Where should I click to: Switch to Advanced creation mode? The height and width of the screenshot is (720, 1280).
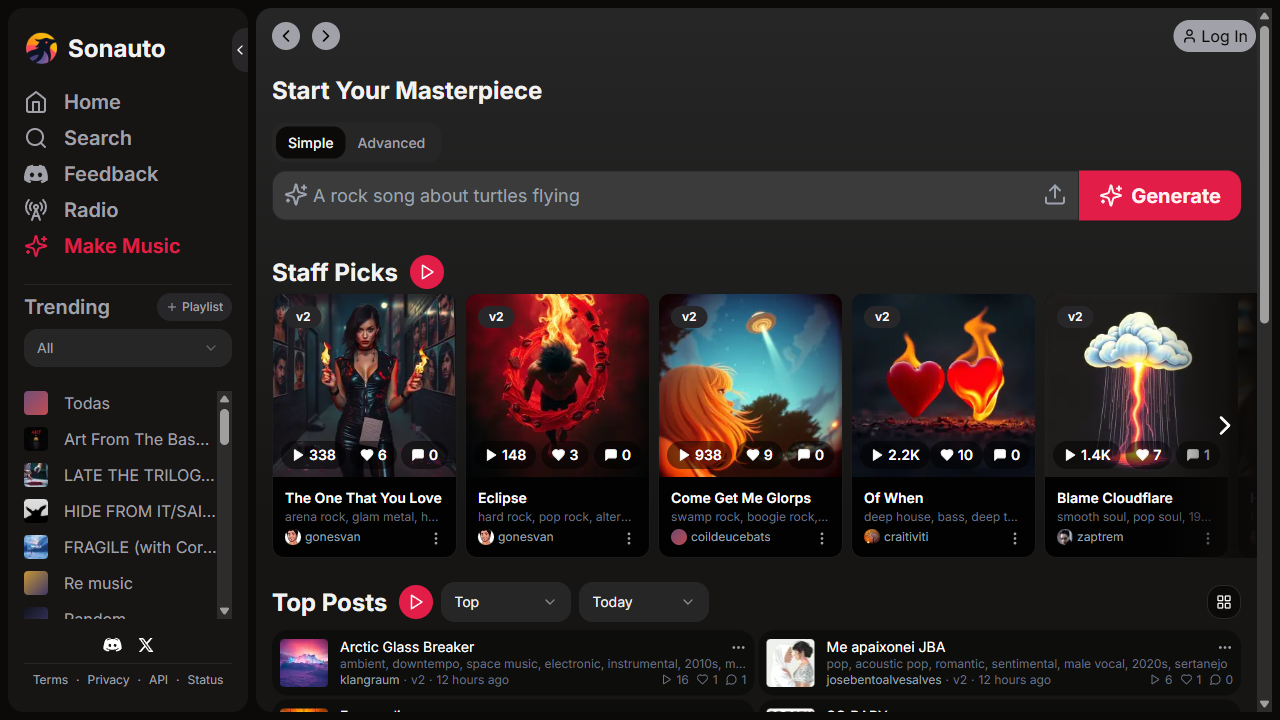tap(391, 143)
